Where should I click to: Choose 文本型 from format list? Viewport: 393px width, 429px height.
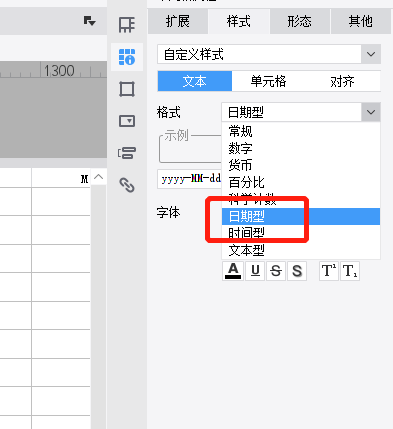[301, 250]
